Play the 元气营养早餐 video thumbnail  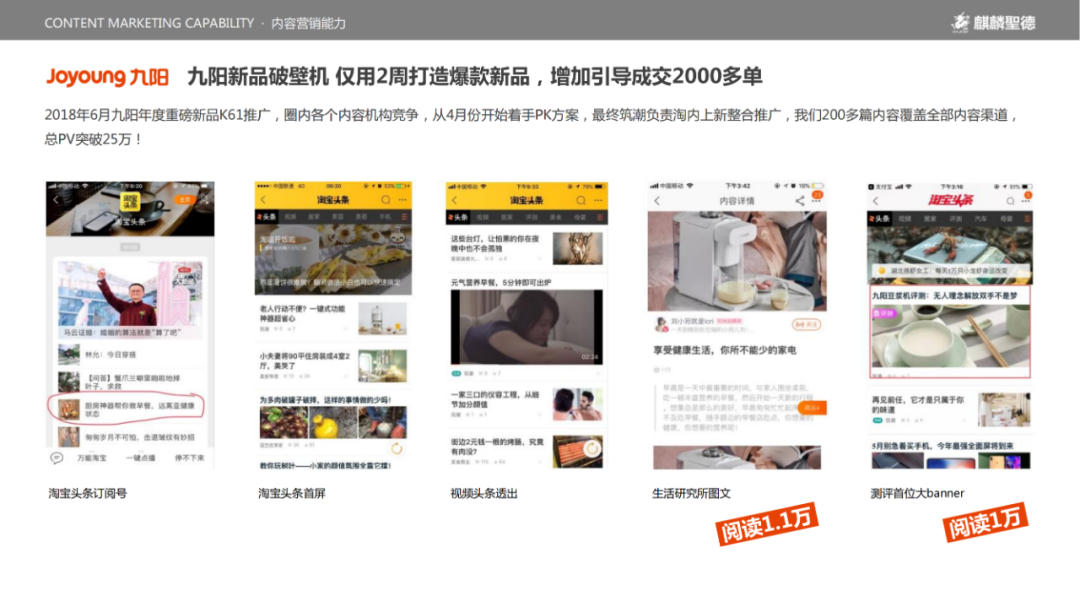526,327
